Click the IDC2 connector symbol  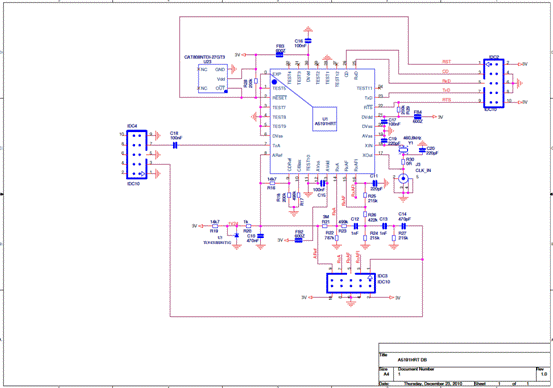click(x=494, y=84)
